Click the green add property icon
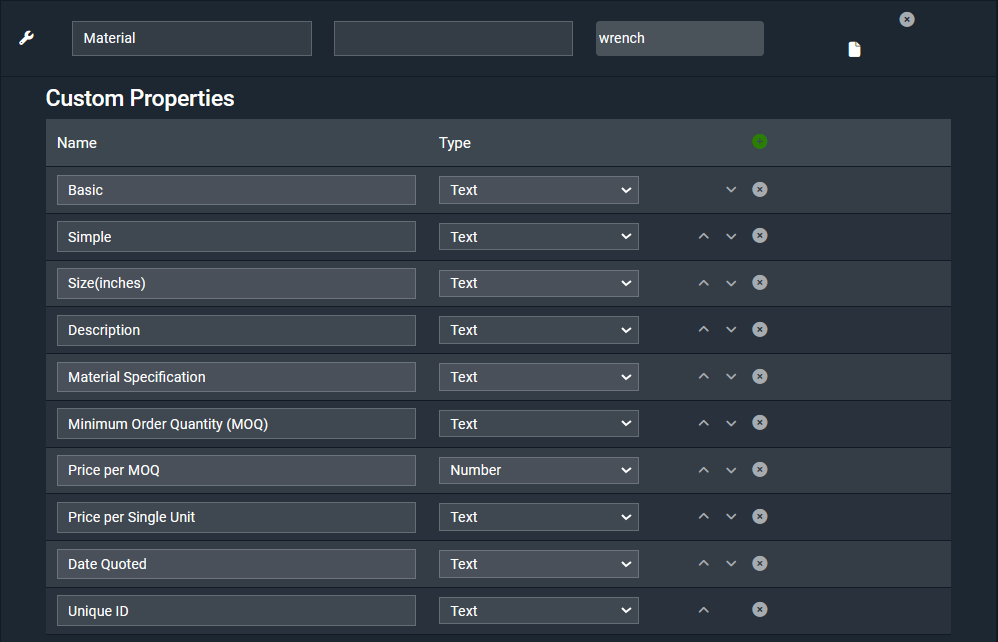 pyautogui.click(x=759, y=142)
